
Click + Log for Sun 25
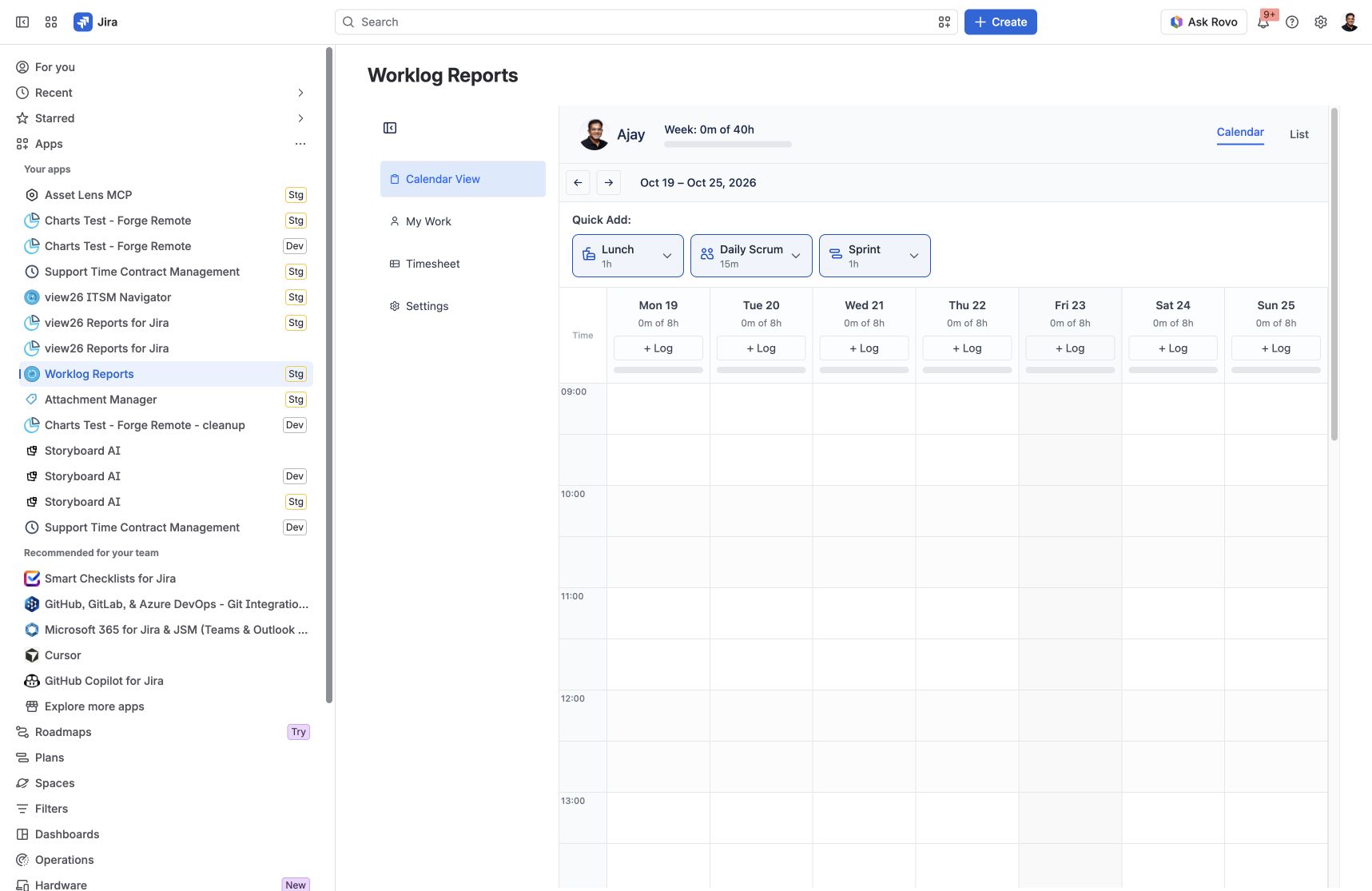pyautogui.click(x=1276, y=348)
